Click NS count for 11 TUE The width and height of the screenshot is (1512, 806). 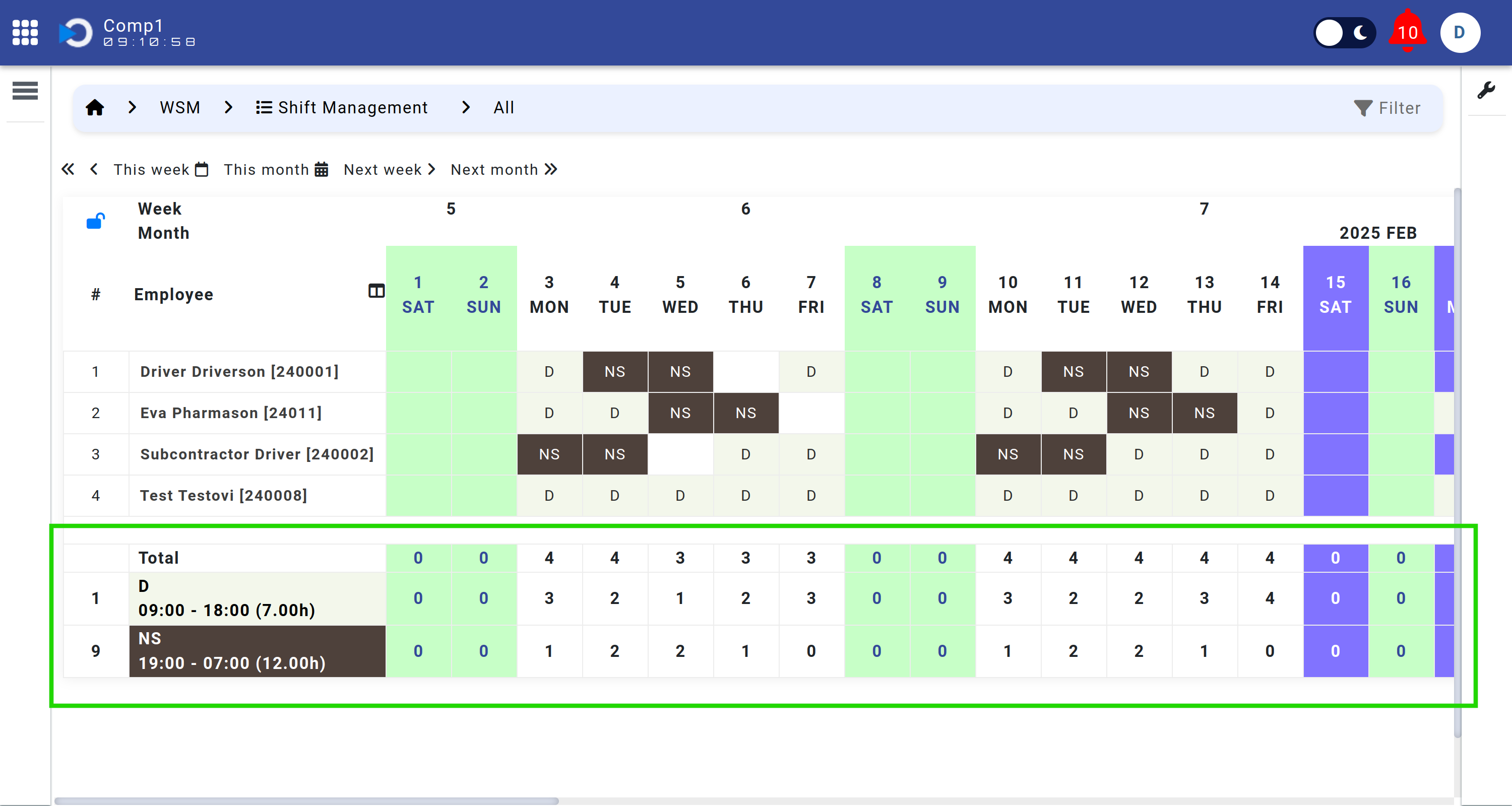click(1073, 651)
